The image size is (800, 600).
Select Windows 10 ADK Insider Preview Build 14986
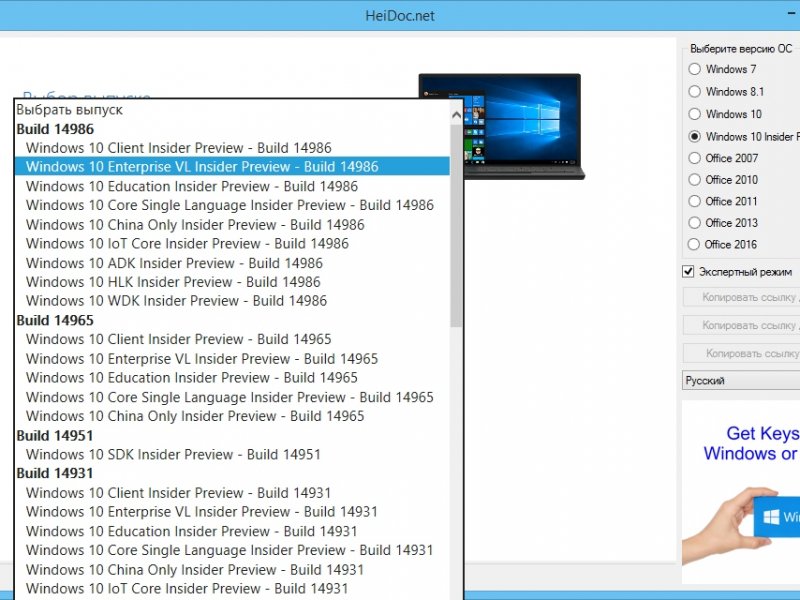point(232,263)
